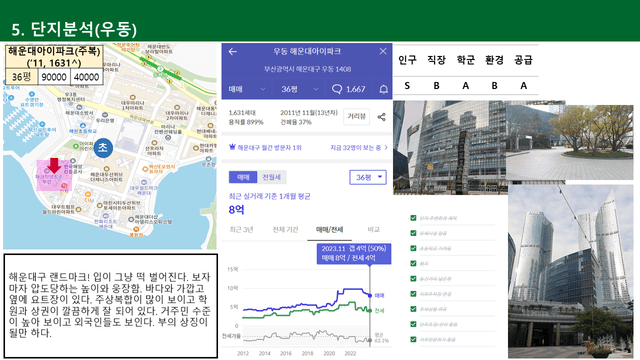Click the green 전세 legend label on the chart
This screenshot has height=360, width=640.
pyautogui.click(x=379, y=311)
